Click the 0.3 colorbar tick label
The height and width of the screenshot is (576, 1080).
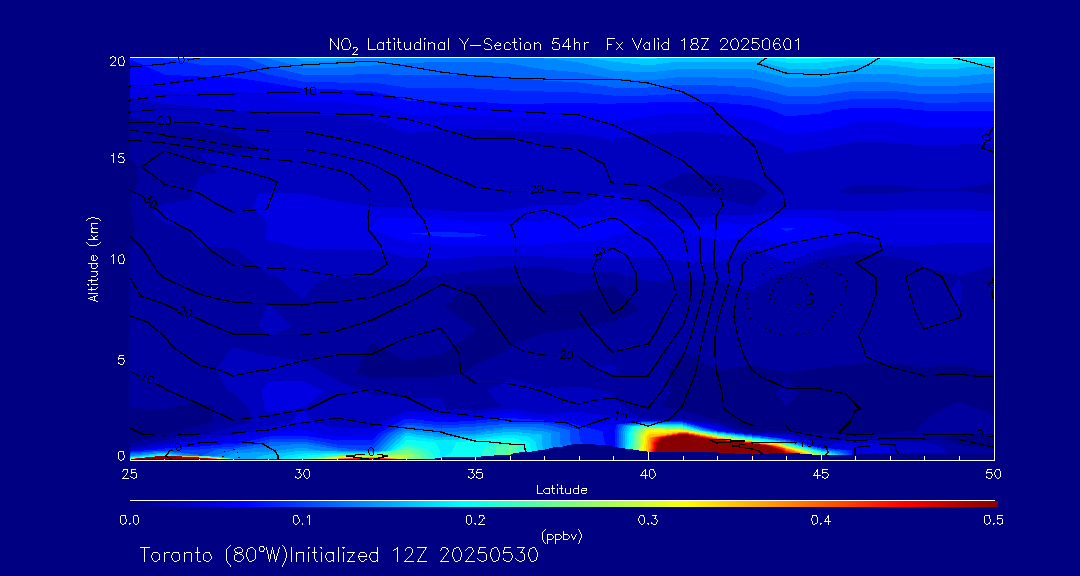tap(648, 520)
